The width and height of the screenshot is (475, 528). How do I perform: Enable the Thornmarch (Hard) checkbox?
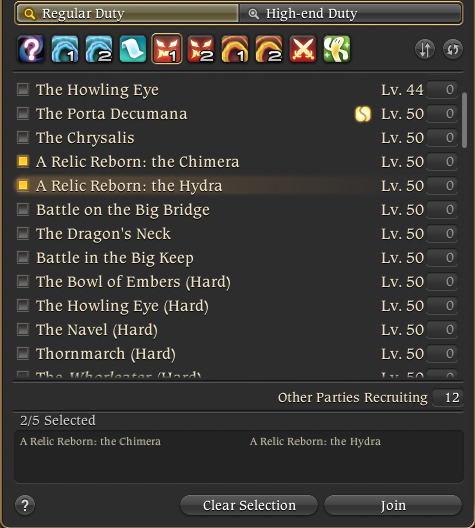point(23,353)
